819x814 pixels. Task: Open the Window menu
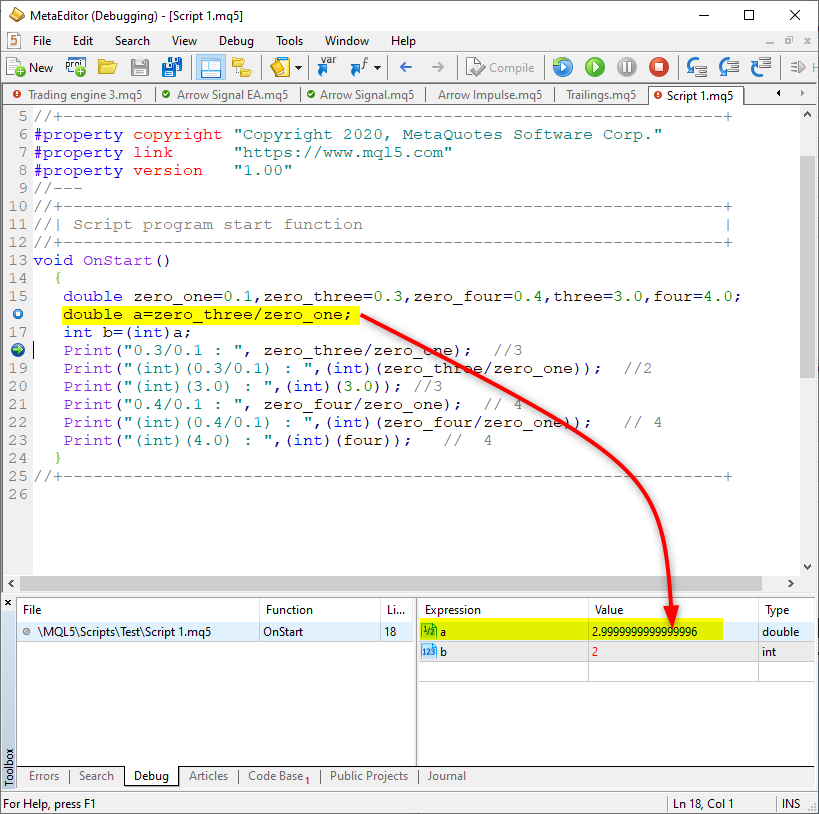[x=347, y=41]
